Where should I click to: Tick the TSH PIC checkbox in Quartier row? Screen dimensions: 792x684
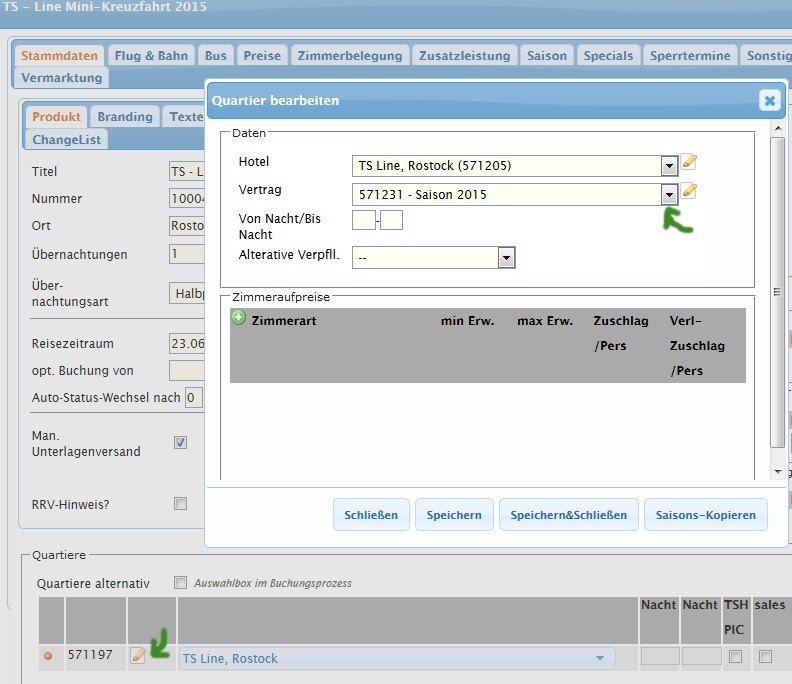pyautogui.click(x=736, y=657)
